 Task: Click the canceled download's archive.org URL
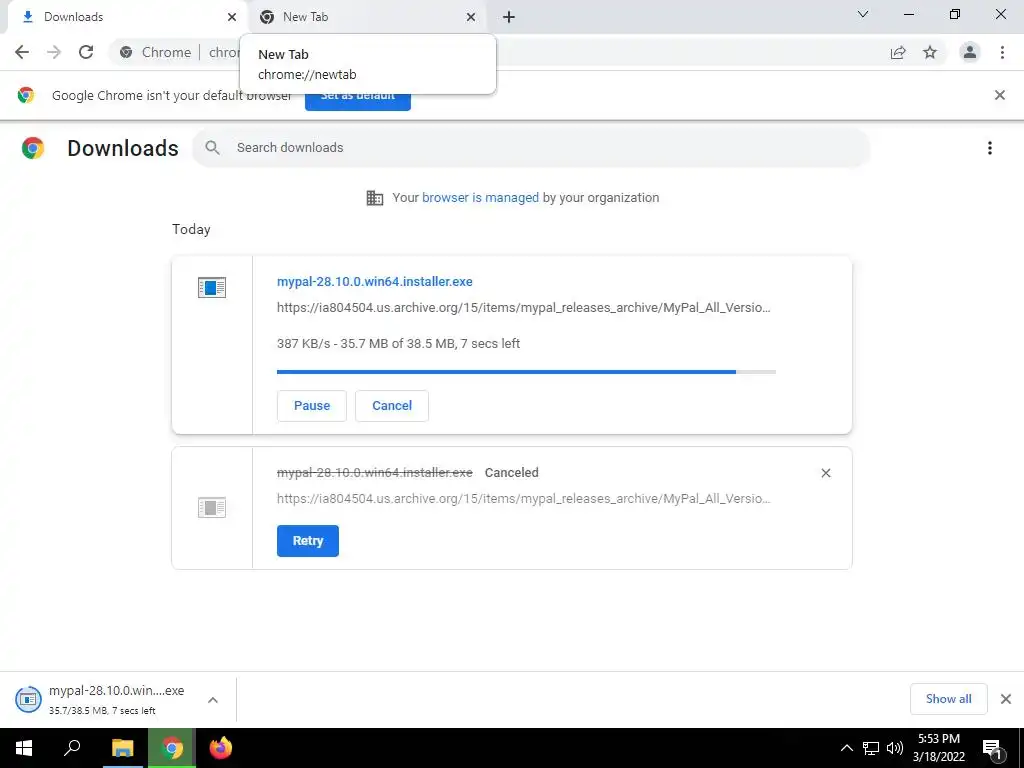point(523,499)
